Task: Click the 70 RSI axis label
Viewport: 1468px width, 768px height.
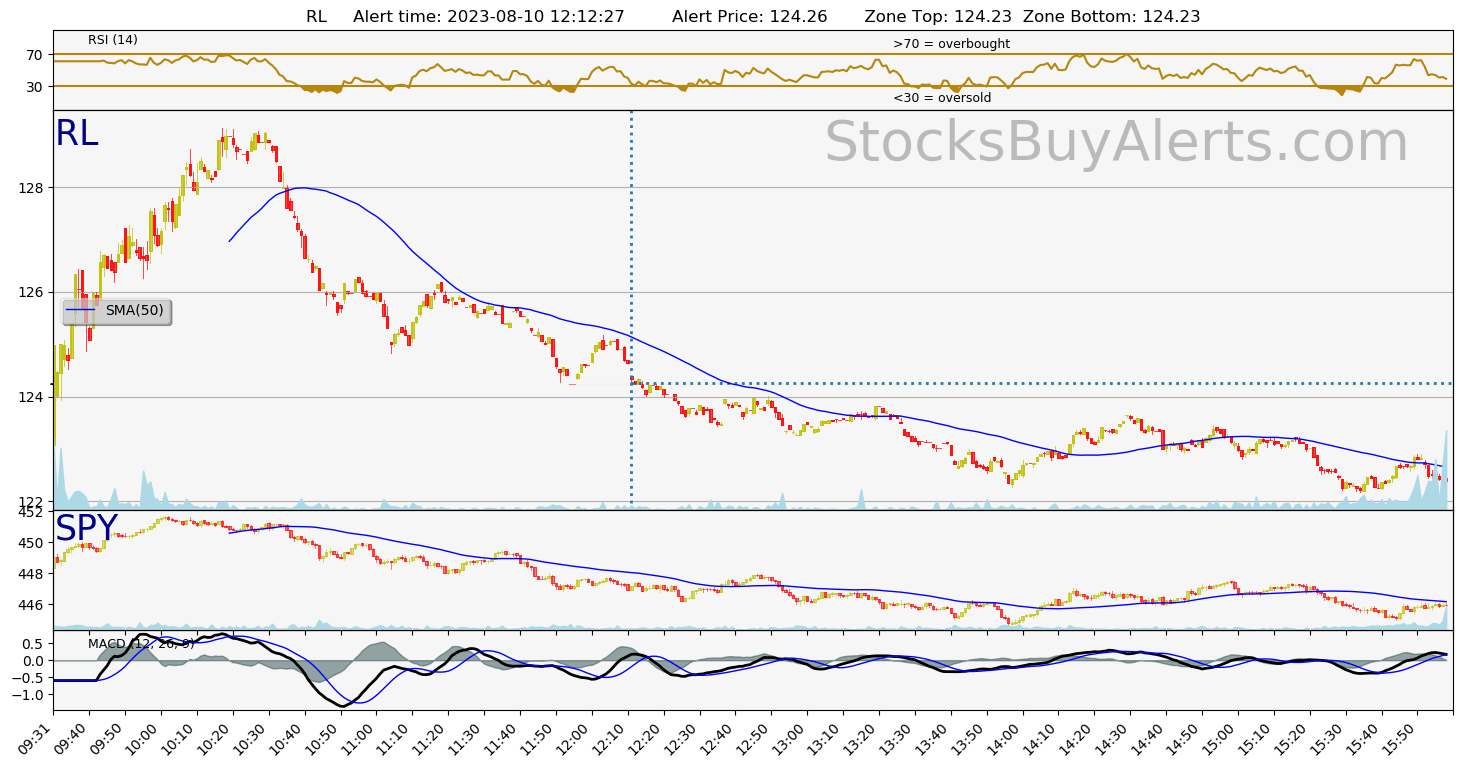Action: point(37,55)
